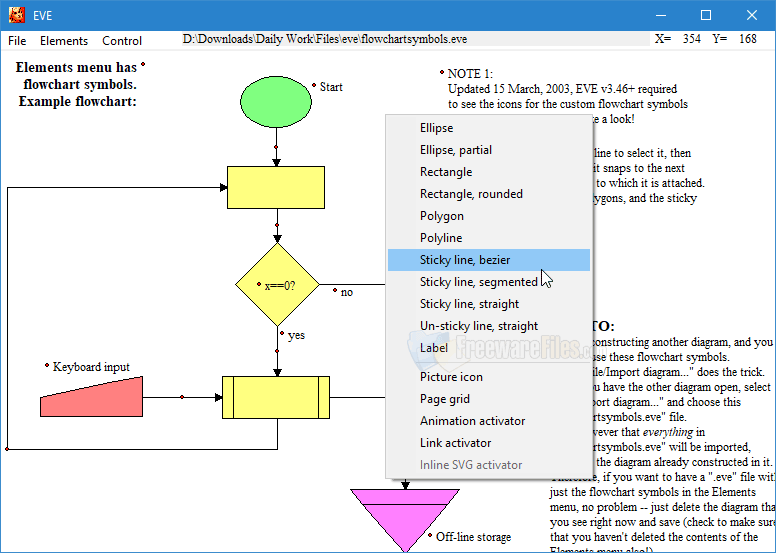
Task: Click the Y= 168 coordinate readout
Action: pos(734,39)
